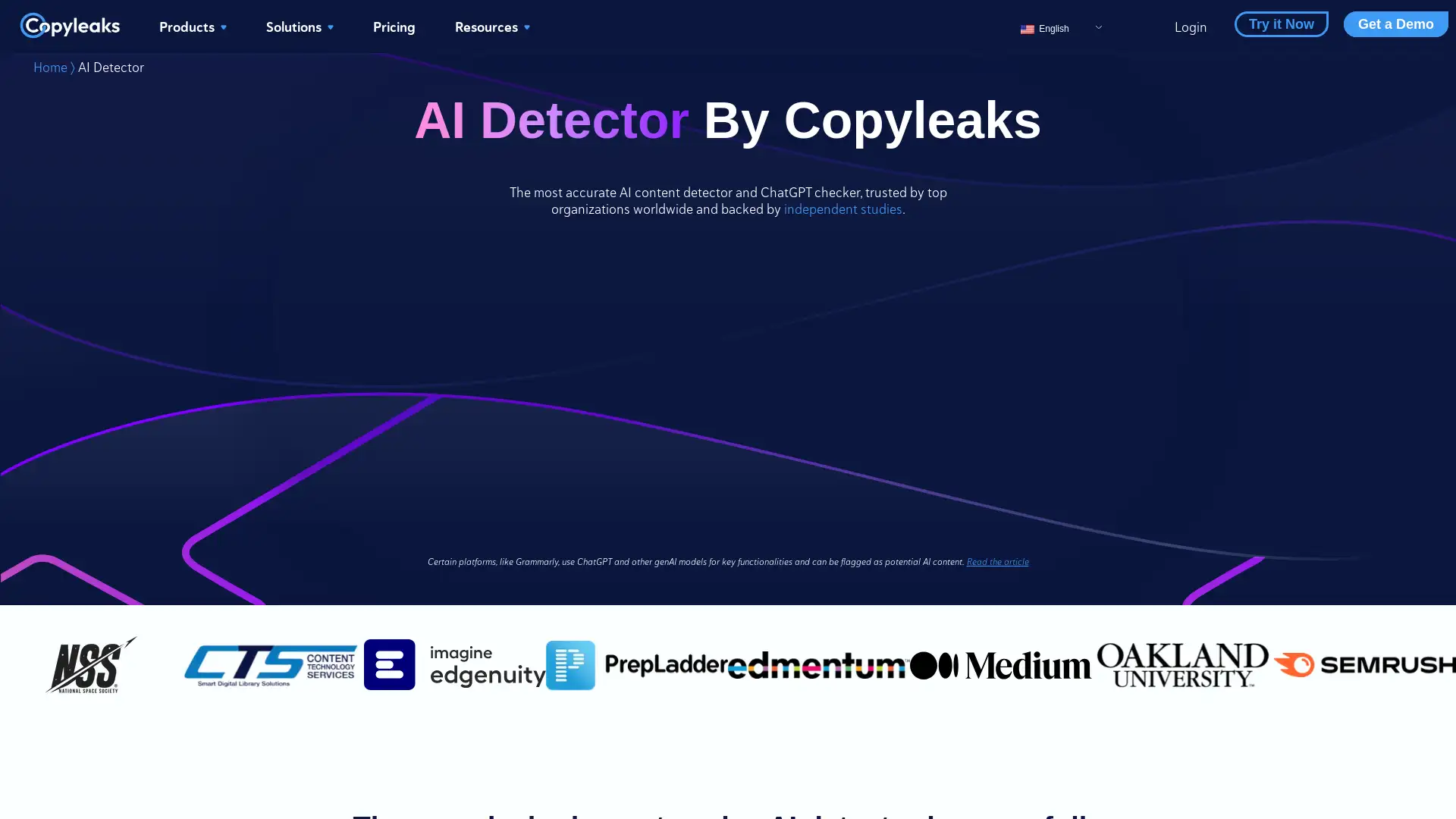1456x819 pixels.
Task: Toggle the English language selector
Action: (x=1060, y=27)
